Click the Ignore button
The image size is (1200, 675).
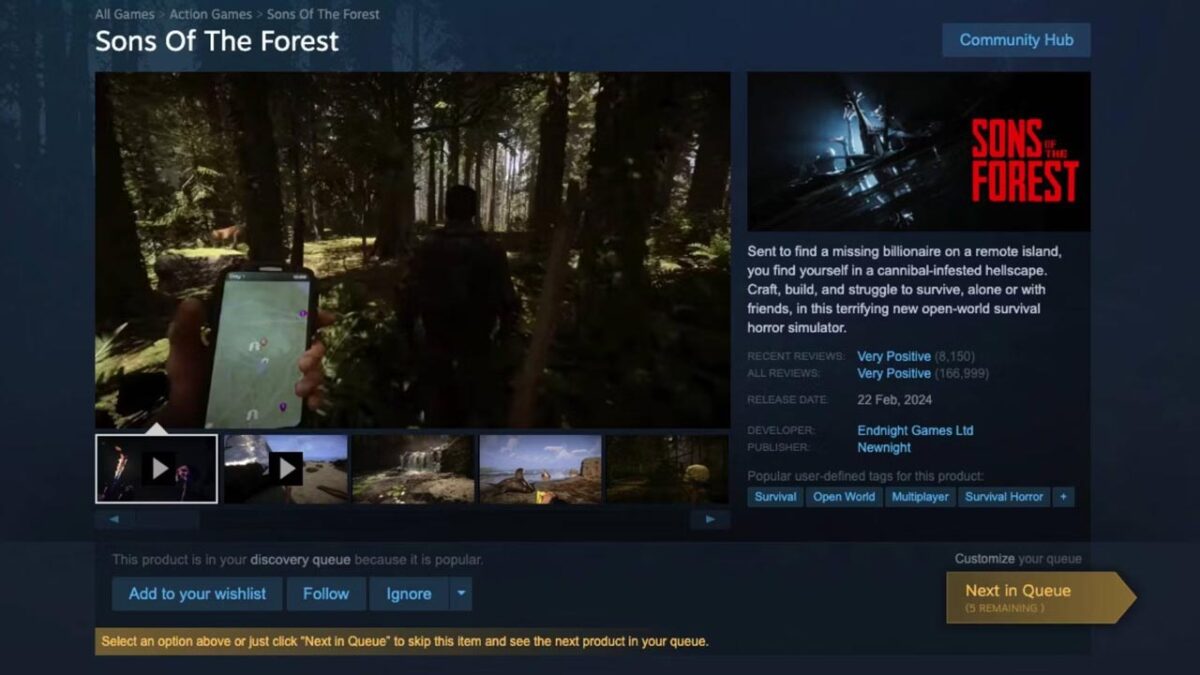tap(409, 594)
